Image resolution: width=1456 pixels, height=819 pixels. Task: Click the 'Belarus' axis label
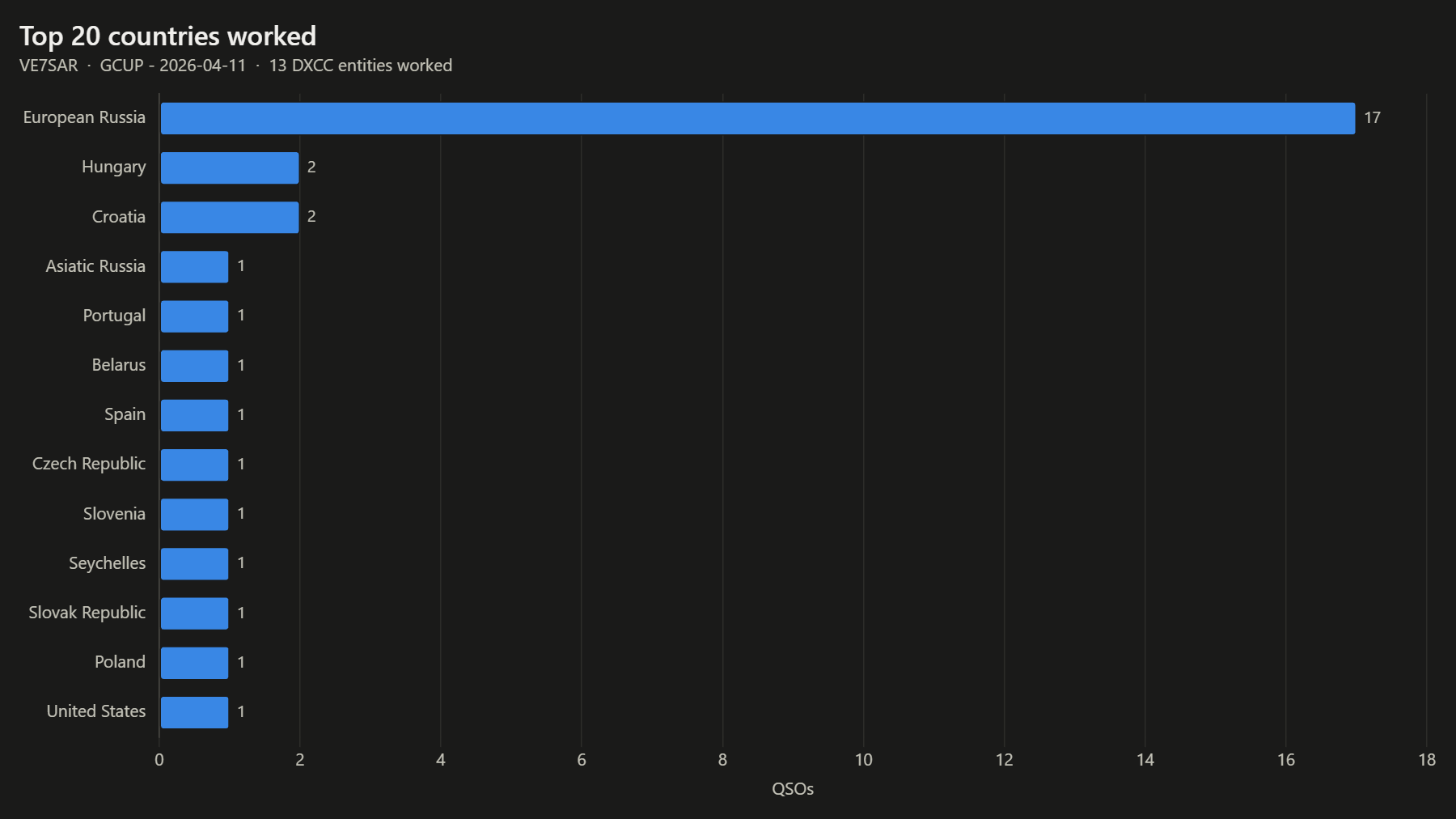pyautogui.click(x=119, y=365)
